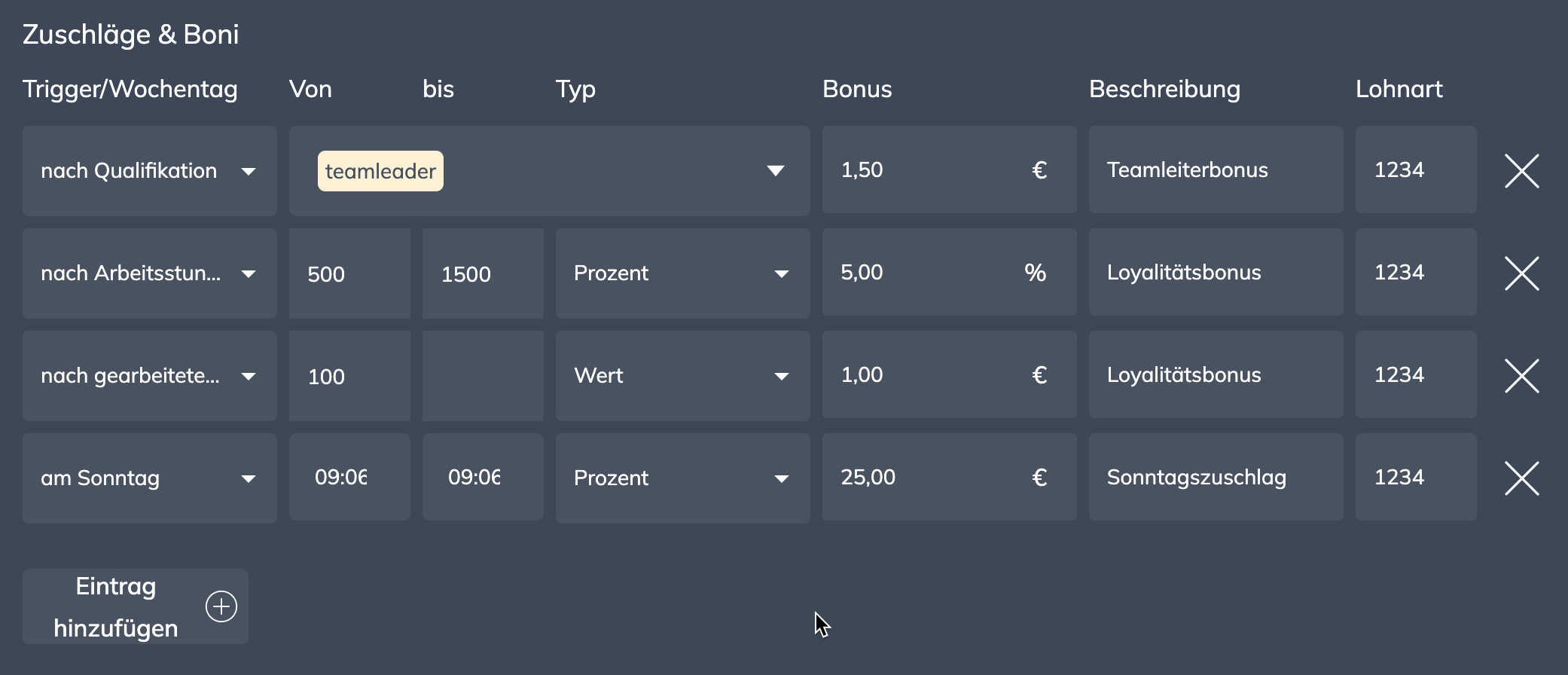Click the 'Eintrag hinzufügen' button
This screenshot has height=675, width=1568.
point(116,606)
